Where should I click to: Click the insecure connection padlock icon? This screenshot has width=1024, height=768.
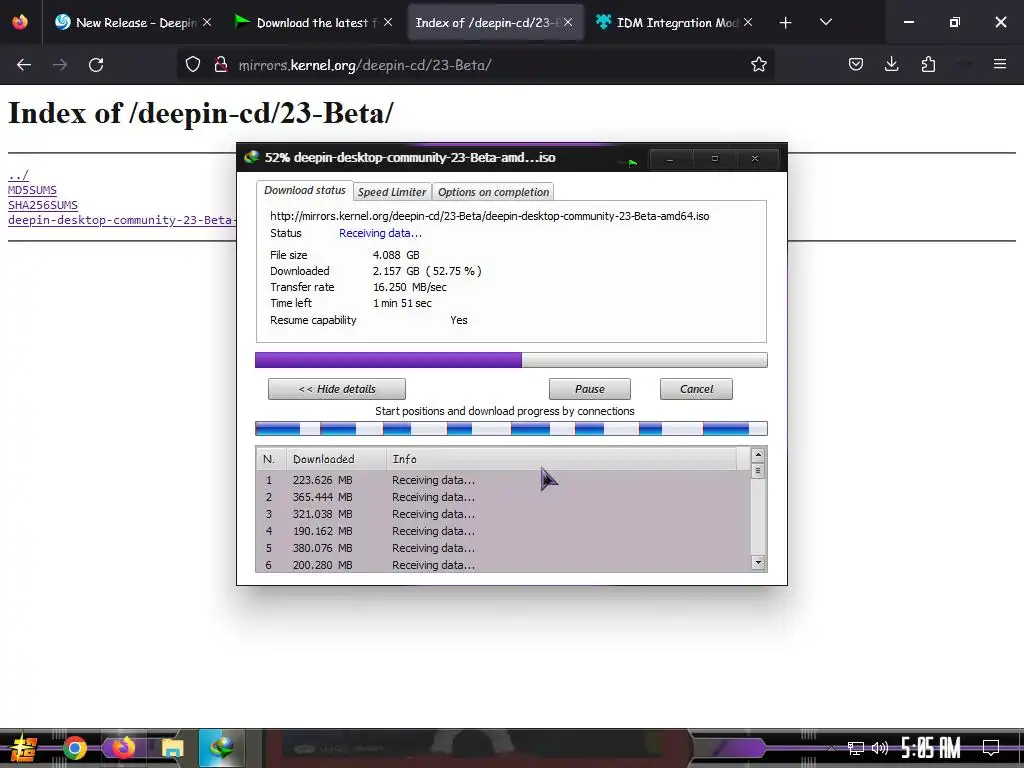[x=221, y=65]
